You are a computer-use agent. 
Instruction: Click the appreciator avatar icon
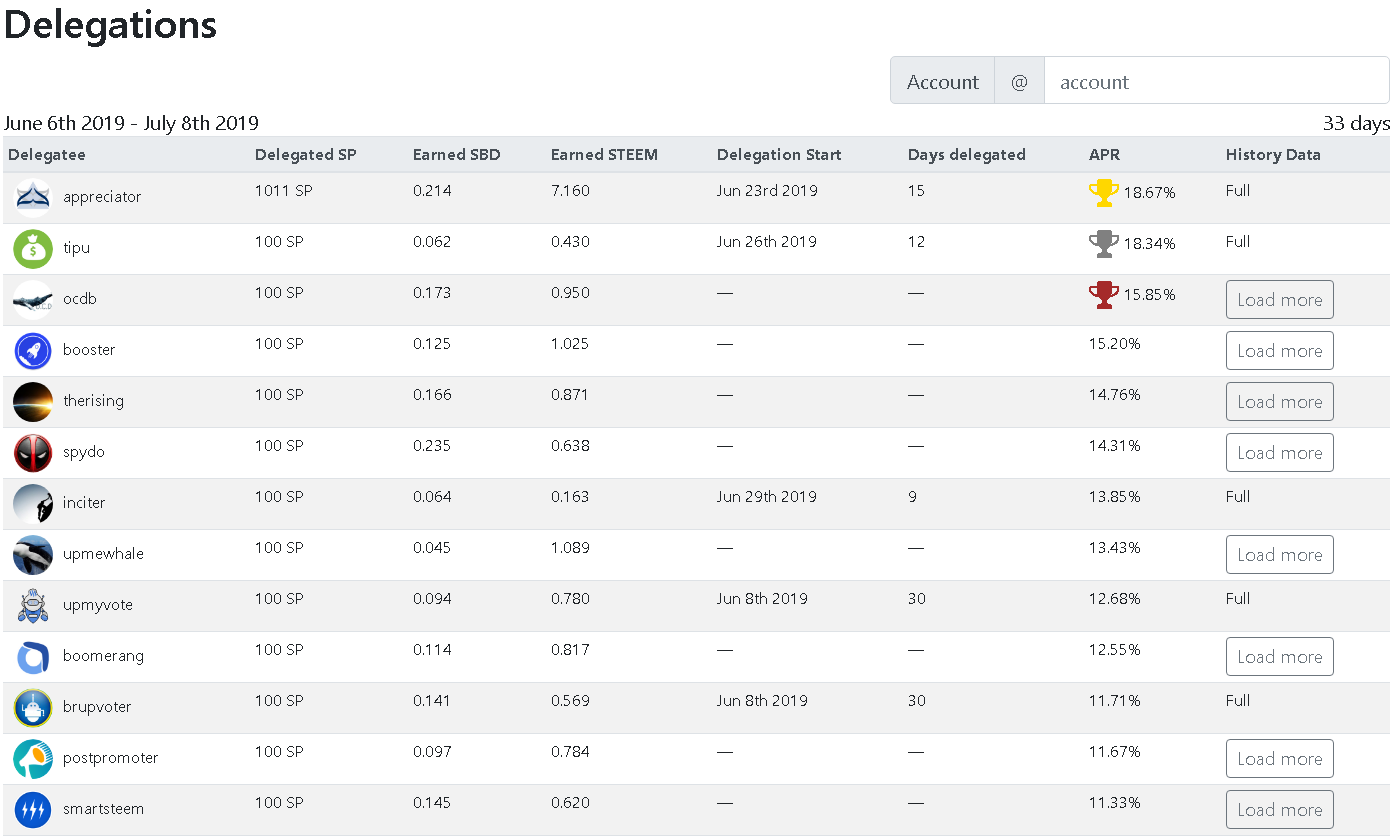pos(33,198)
